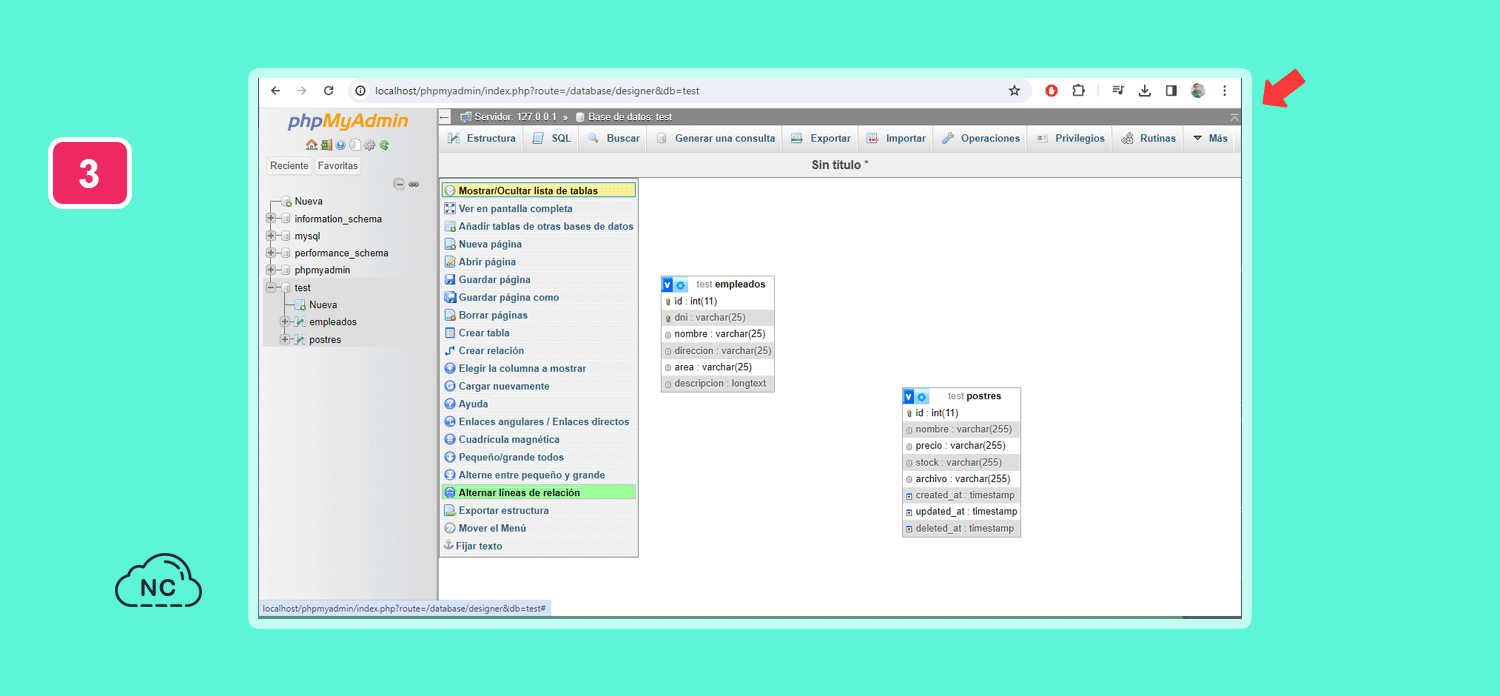Viewport: 1500px width, 696px height.
Task: Open the red Opera-style extension icon
Action: pyautogui.click(x=1051, y=90)
